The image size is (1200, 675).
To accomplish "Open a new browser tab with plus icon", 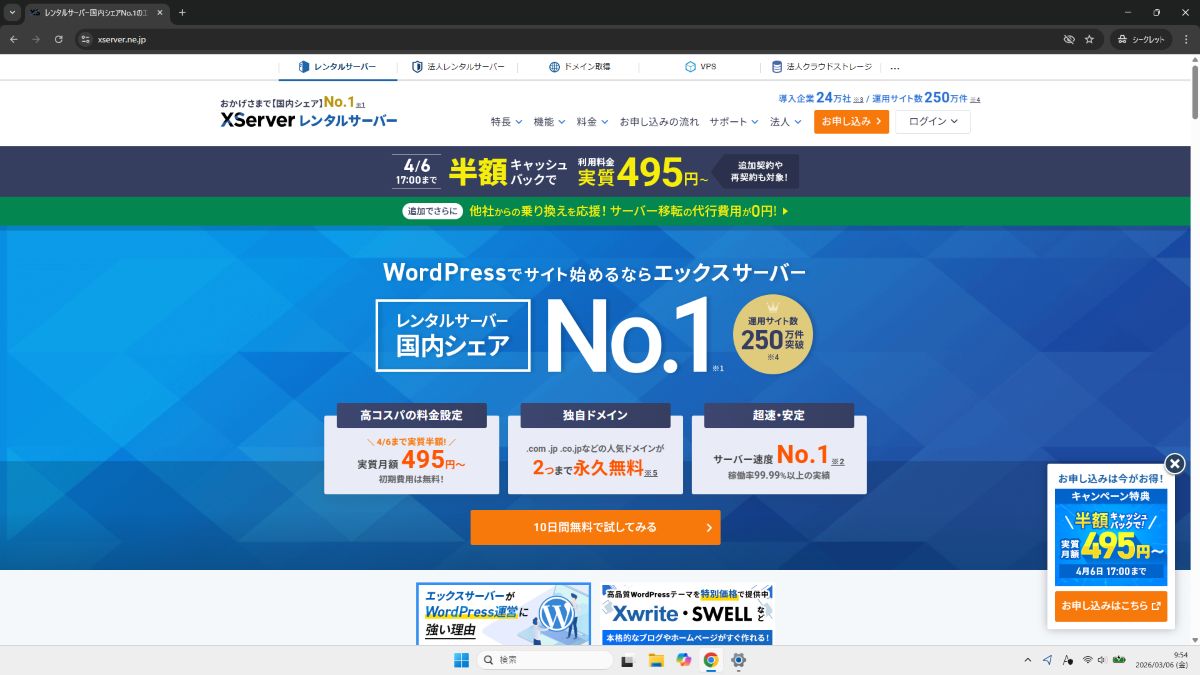I will click(182, 12).
